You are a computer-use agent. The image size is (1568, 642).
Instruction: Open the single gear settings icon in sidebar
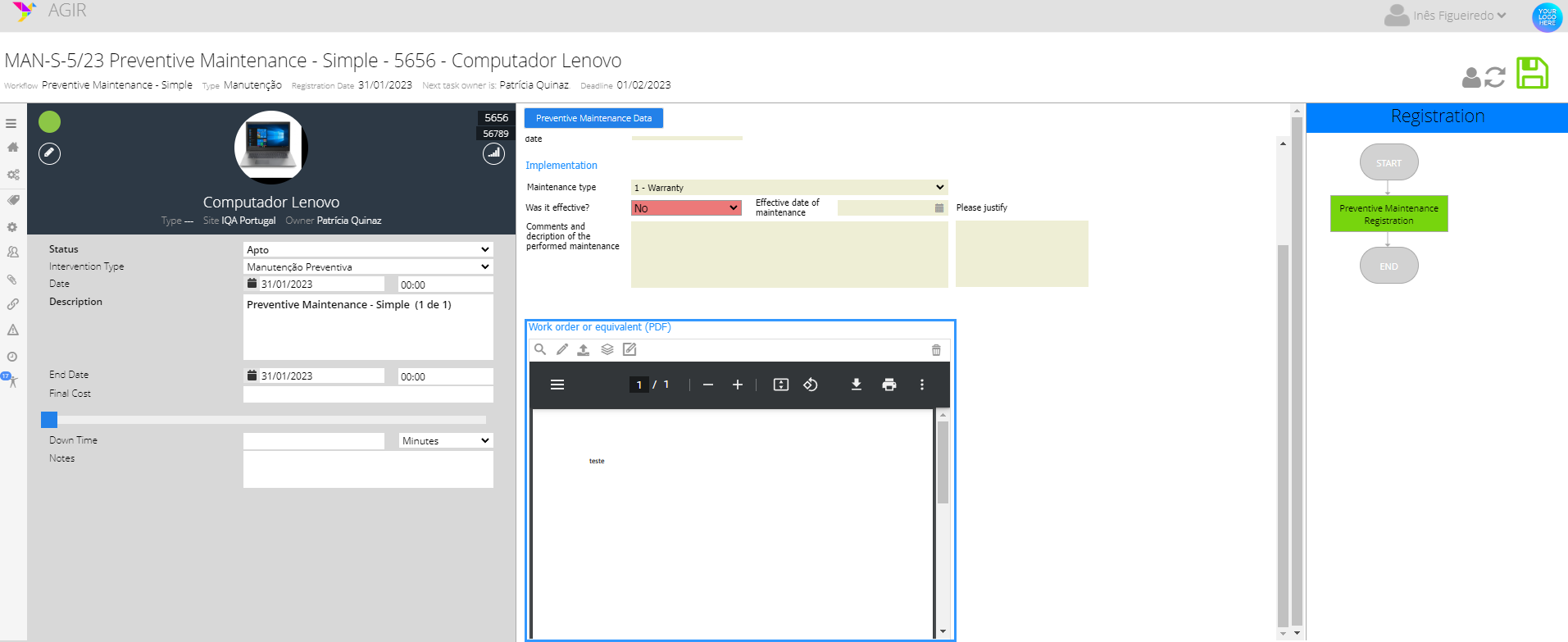click(12, 227)
